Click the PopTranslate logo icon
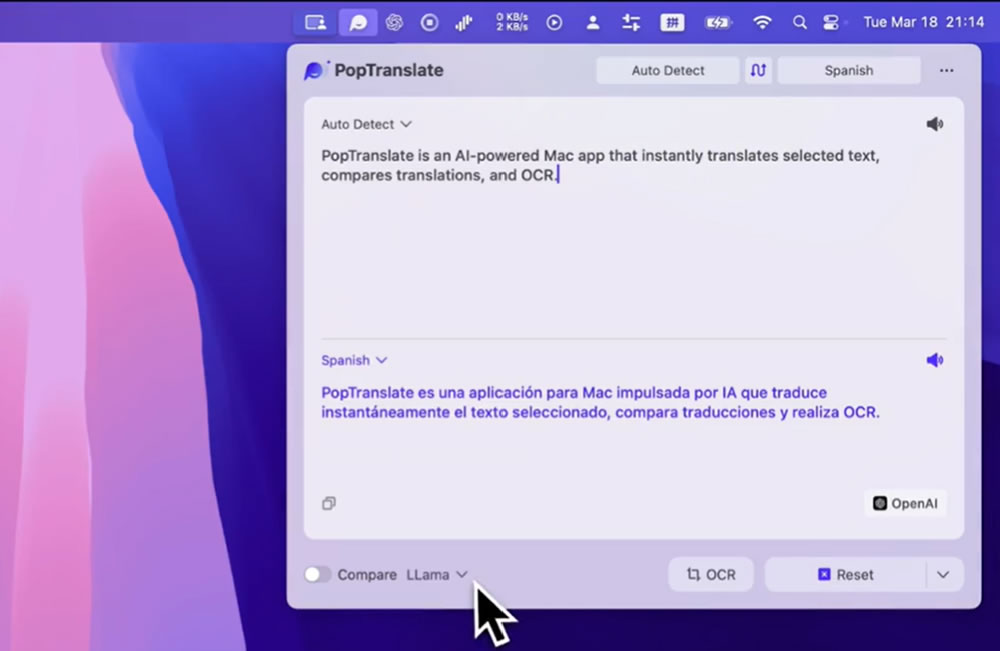The width and height of the screenshot is (1000, 651). 315,70
